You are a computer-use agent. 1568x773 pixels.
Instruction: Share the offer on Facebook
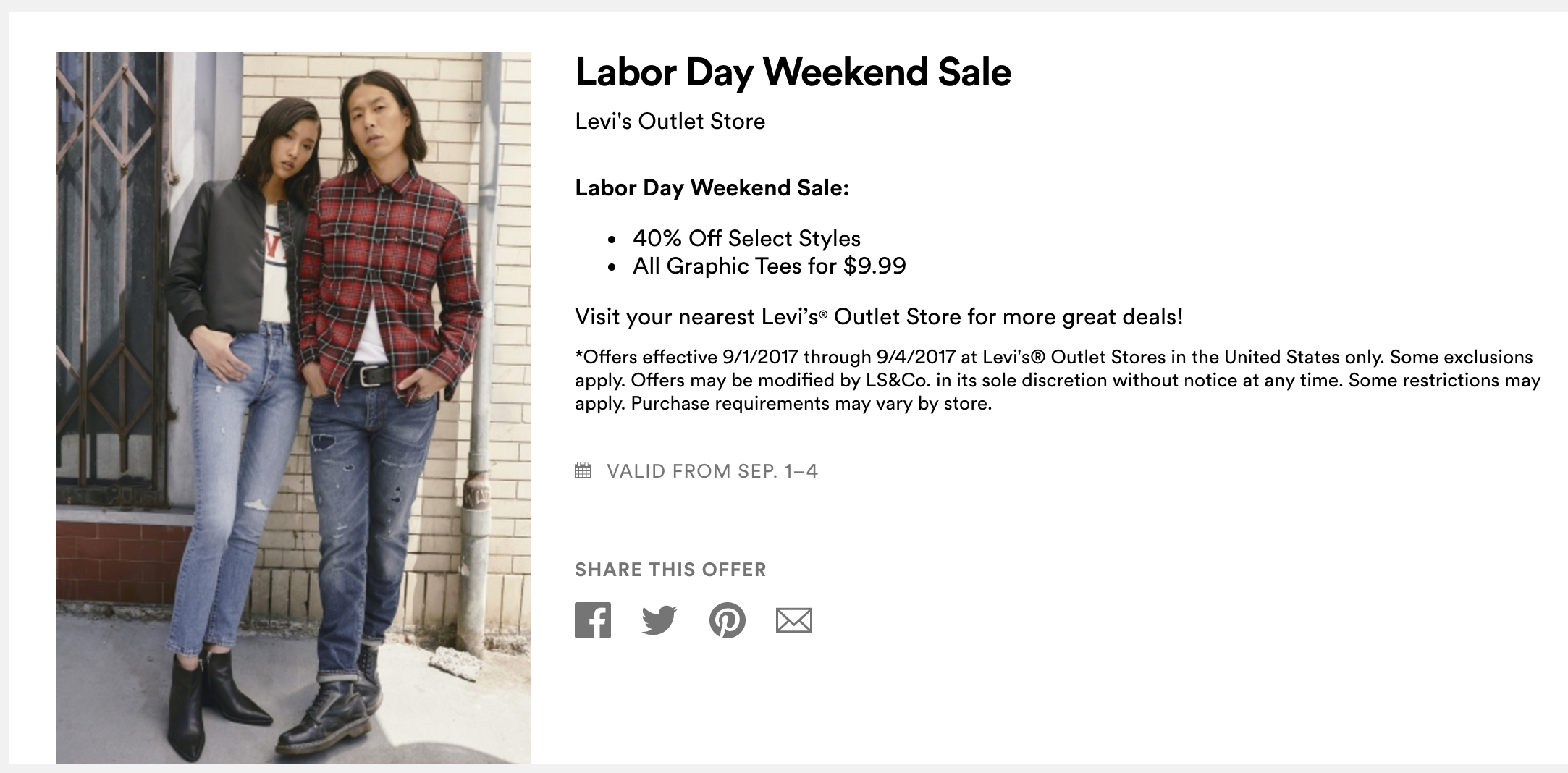[593, 620]
